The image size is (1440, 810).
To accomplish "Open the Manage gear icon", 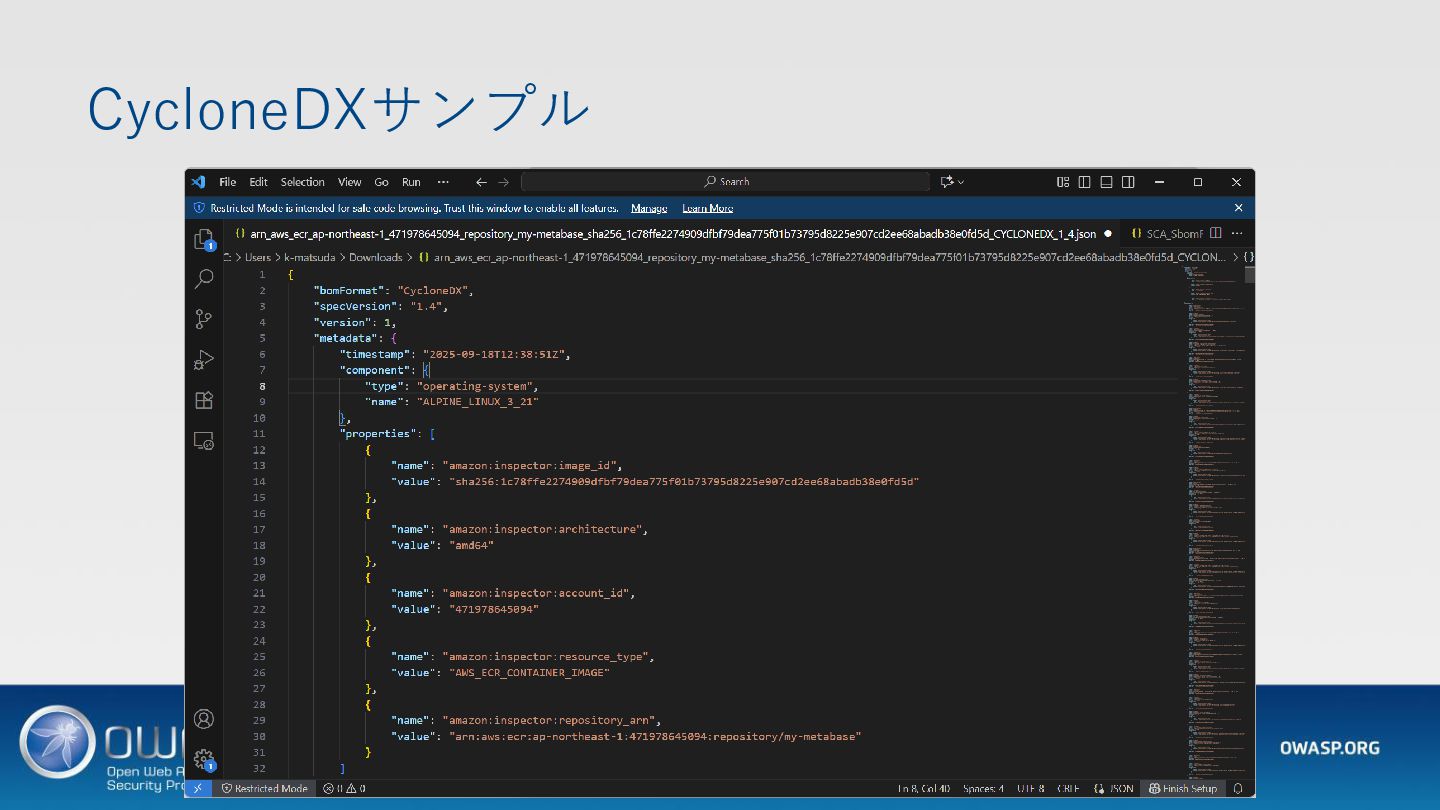I will [x=204, y=759].
